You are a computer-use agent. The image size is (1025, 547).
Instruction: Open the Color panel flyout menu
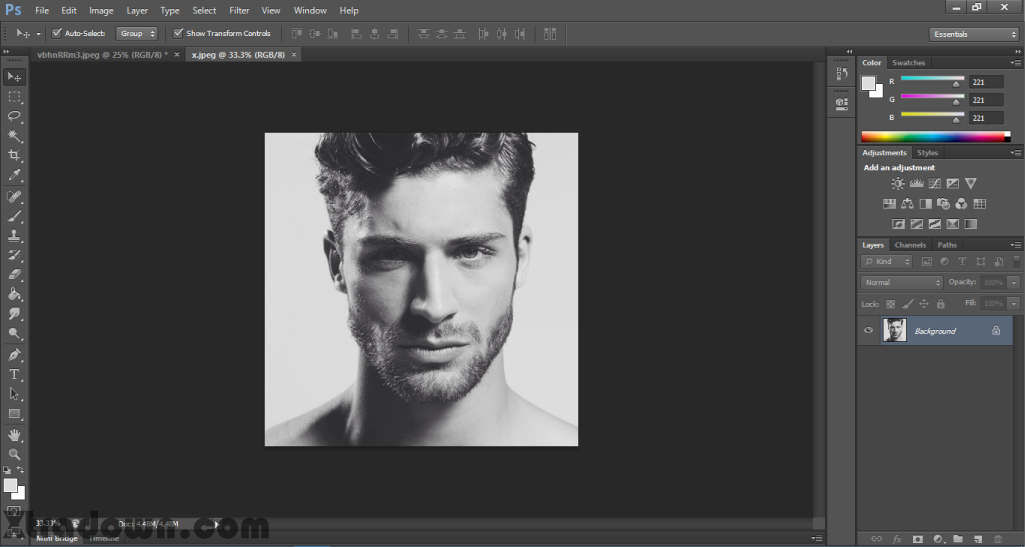(x=1016, y=63)
